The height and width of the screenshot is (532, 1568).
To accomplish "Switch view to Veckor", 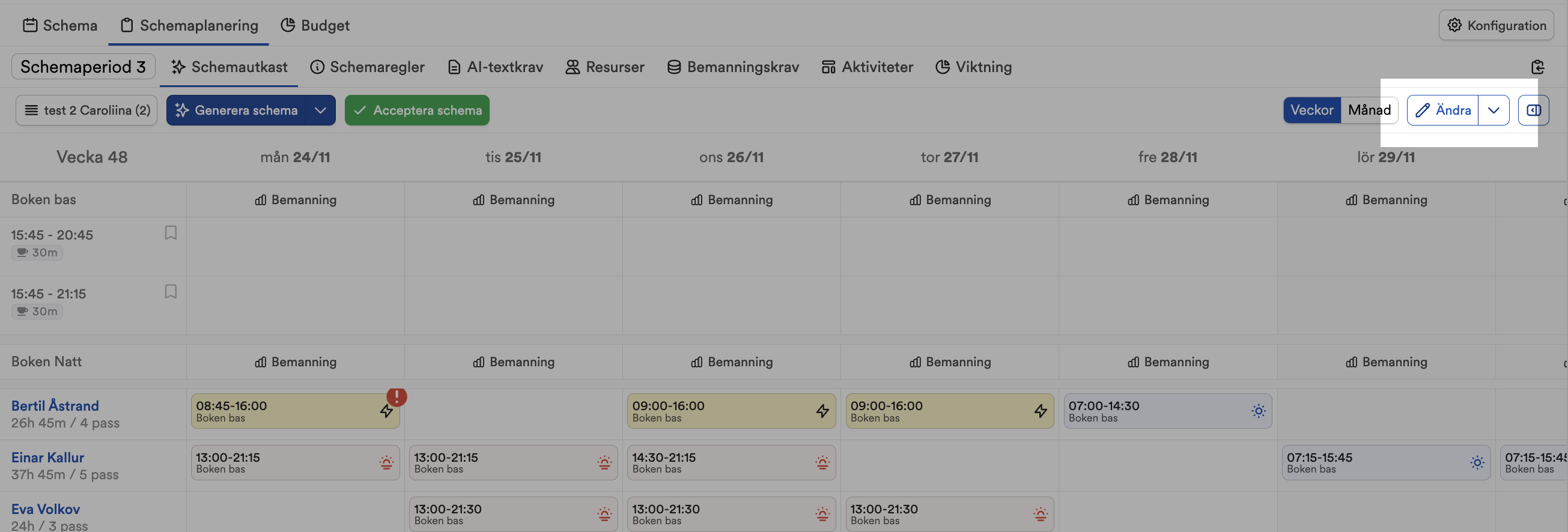I will [x=1311, y=109].
